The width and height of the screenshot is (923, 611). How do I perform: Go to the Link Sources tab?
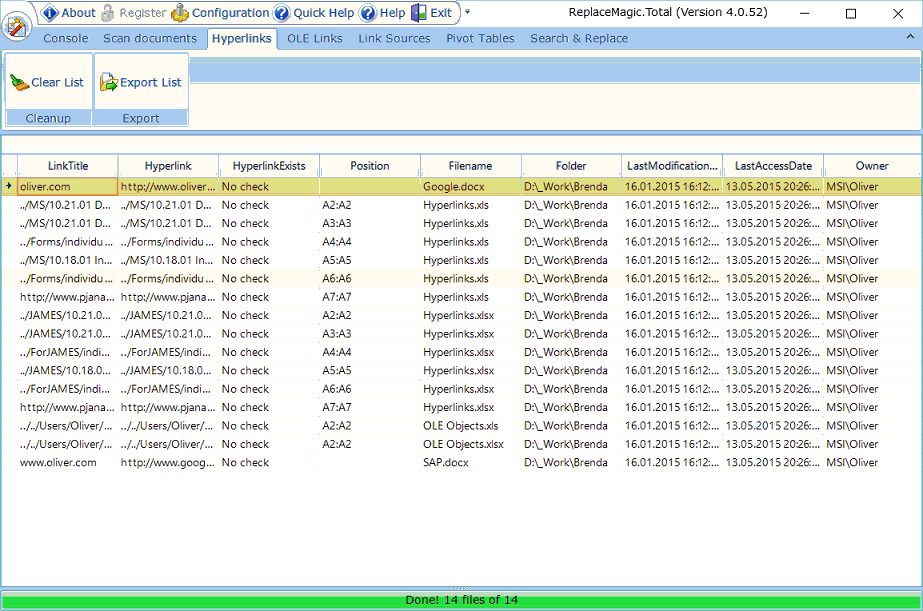coord(394,38)
